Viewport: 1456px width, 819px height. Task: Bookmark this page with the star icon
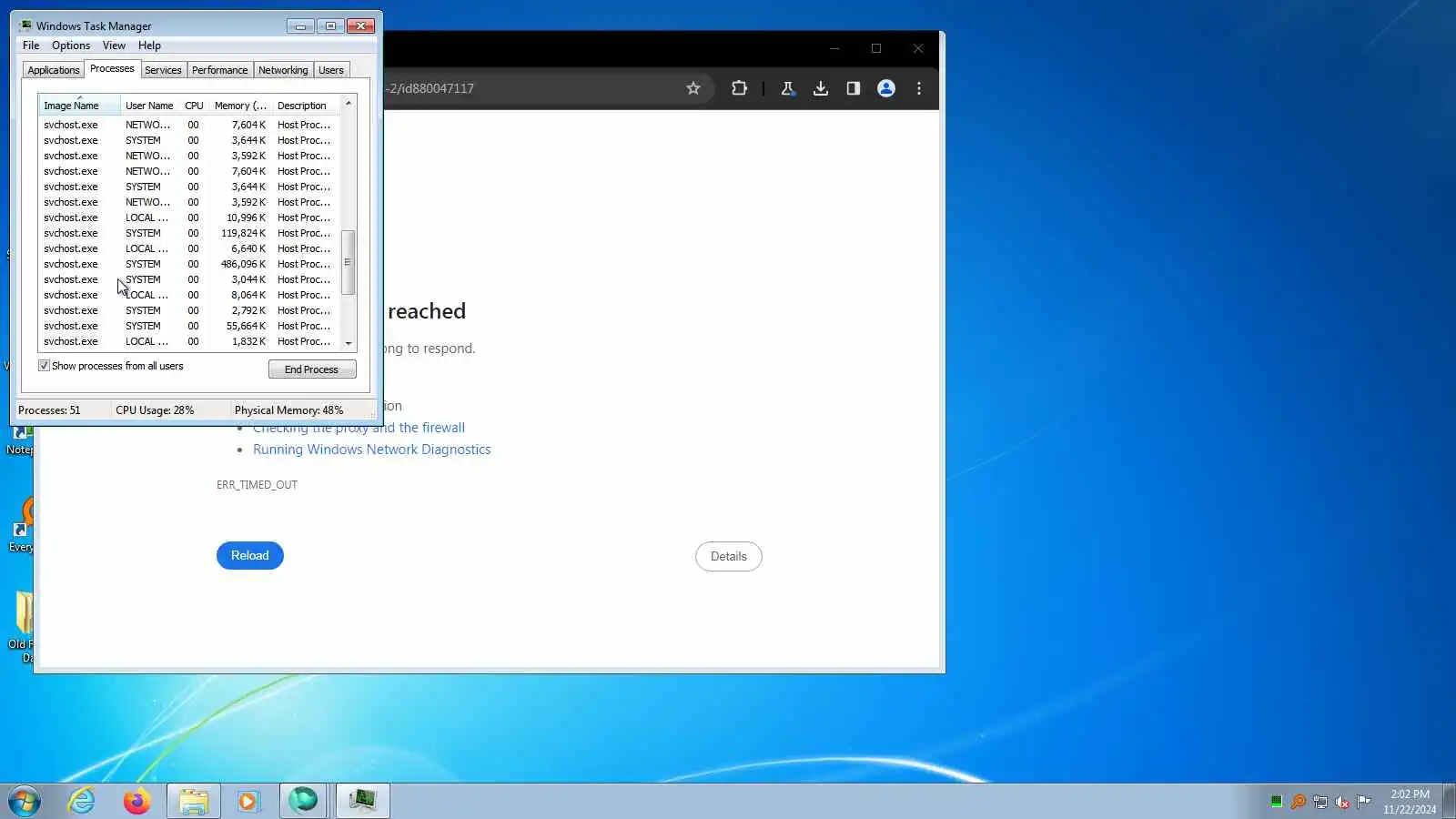[693, 88]
